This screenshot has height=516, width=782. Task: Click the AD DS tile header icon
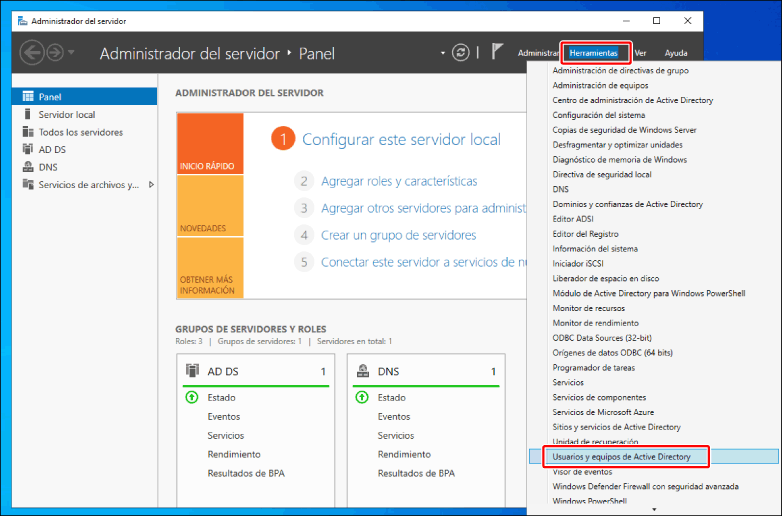click(x=193, y=370)
